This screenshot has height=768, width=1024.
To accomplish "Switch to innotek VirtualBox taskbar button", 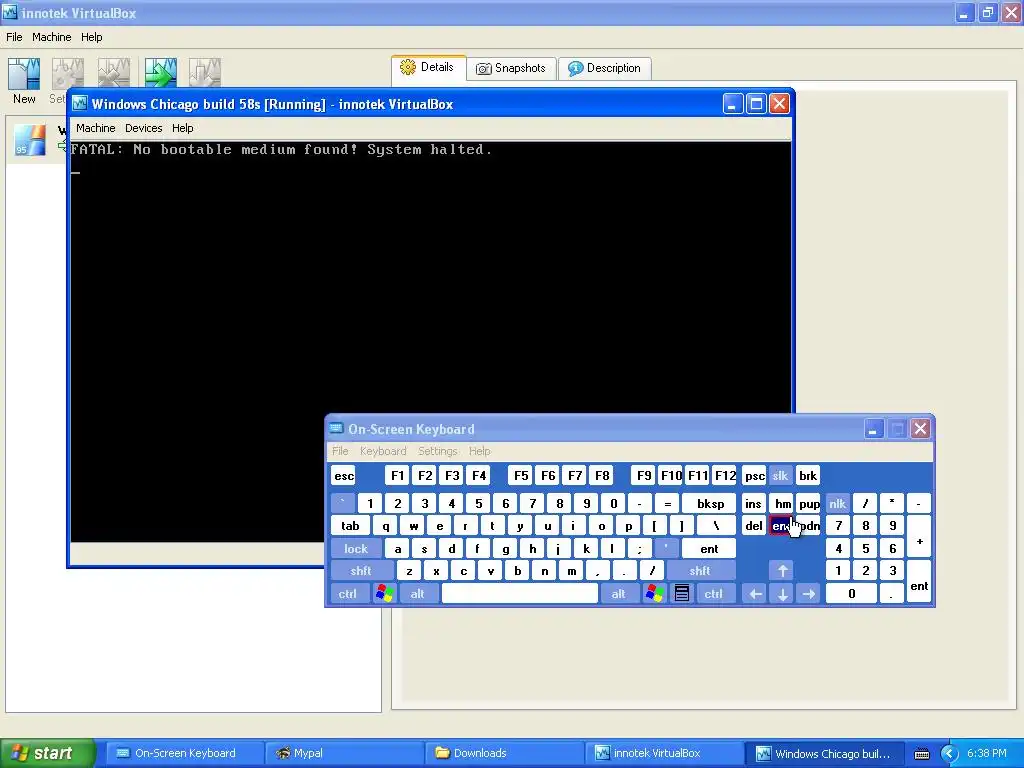I will tap(665, 753).
